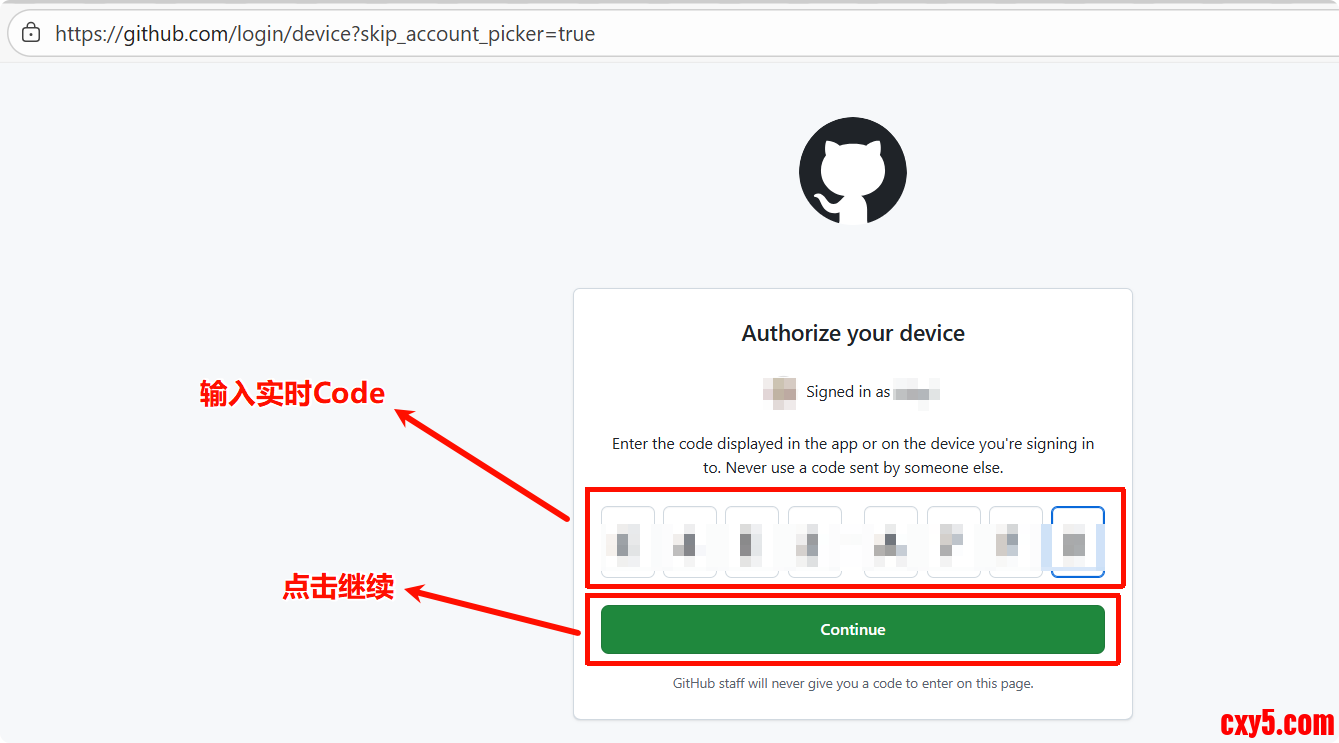Click the fourth code digit box
This screenshot has width=1339, height=743.
815,542
